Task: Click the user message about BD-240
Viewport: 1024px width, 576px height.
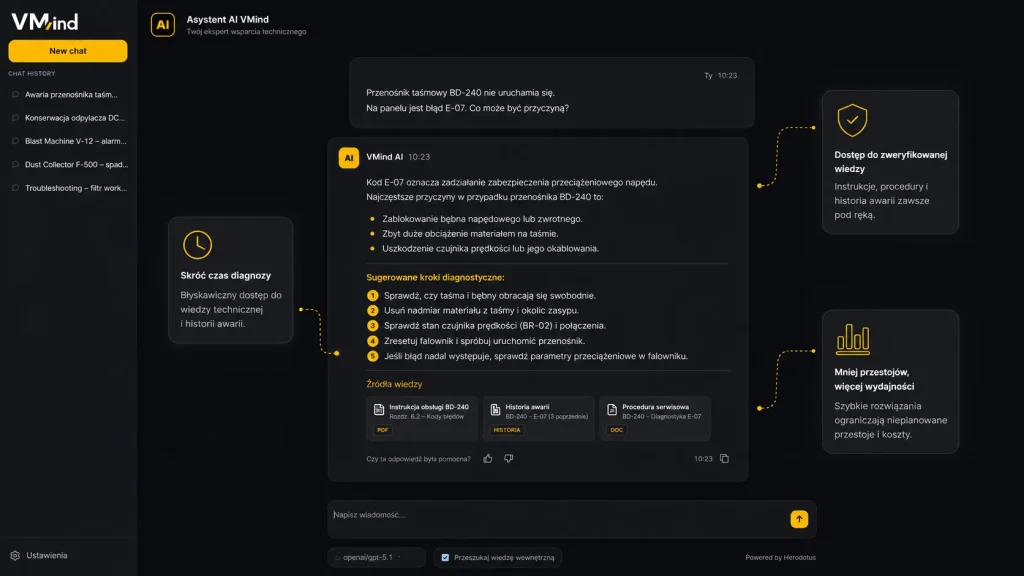Action: (x=552, y=93)
